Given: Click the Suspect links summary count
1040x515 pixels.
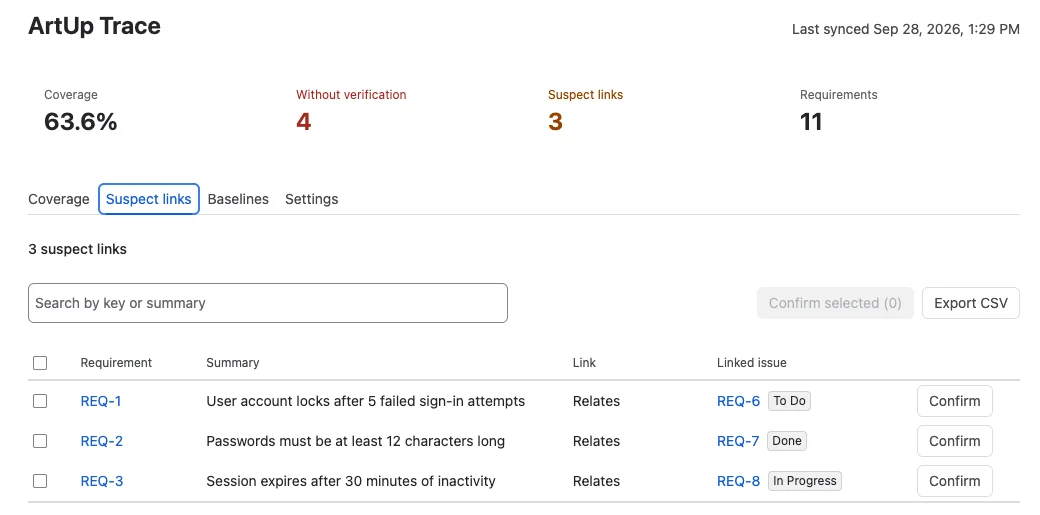Looking at the screenshot, I should pos(555,122).
